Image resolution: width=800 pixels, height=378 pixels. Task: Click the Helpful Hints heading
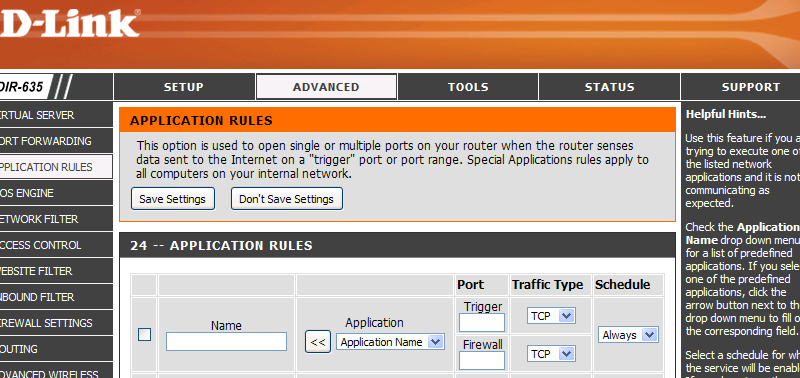pyautogui.click(x=726, y=114)
